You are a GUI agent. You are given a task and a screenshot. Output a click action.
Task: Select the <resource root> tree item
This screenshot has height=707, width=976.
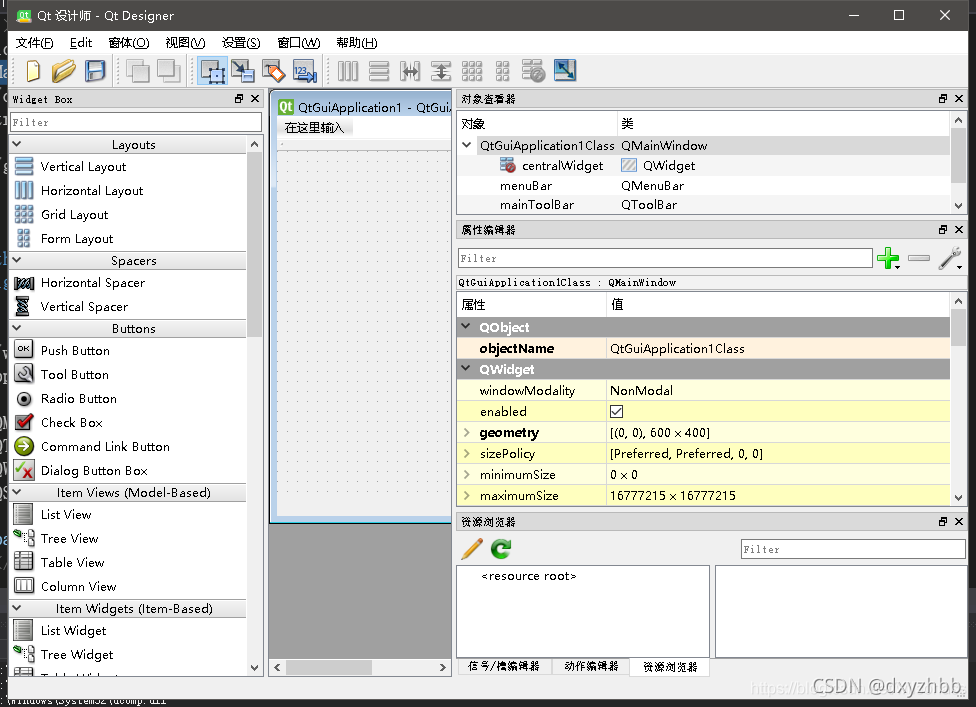pyautogui.click(x=528, y=576)
